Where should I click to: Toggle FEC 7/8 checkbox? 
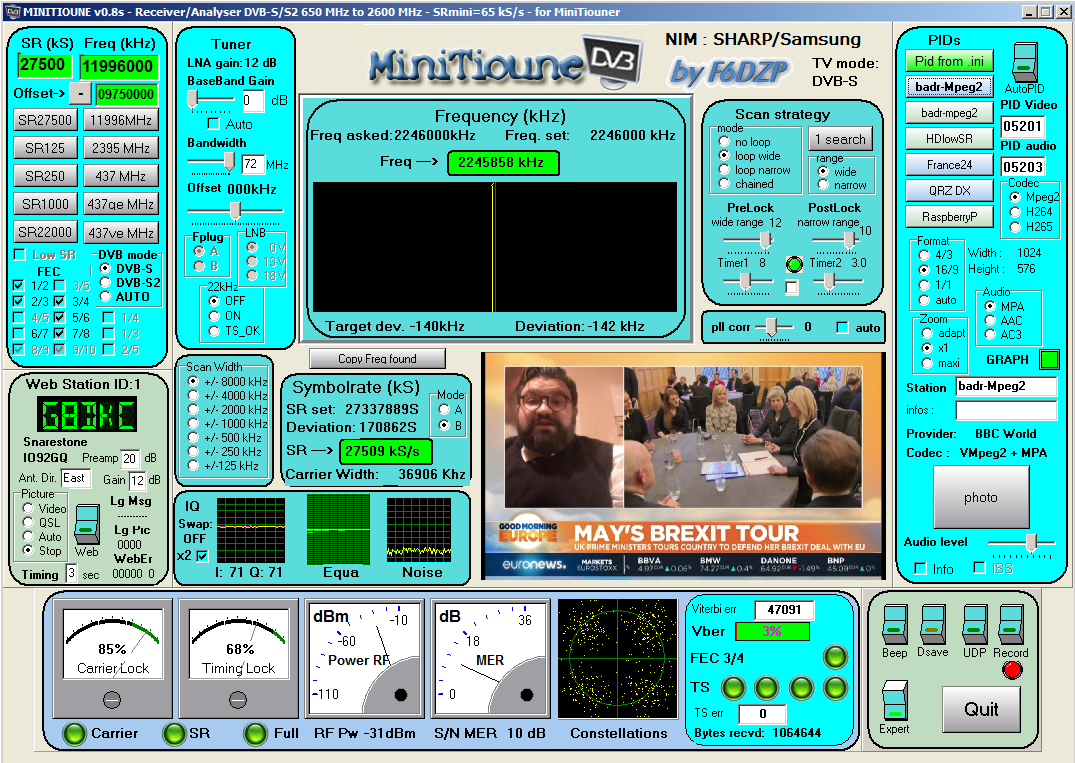60,333
